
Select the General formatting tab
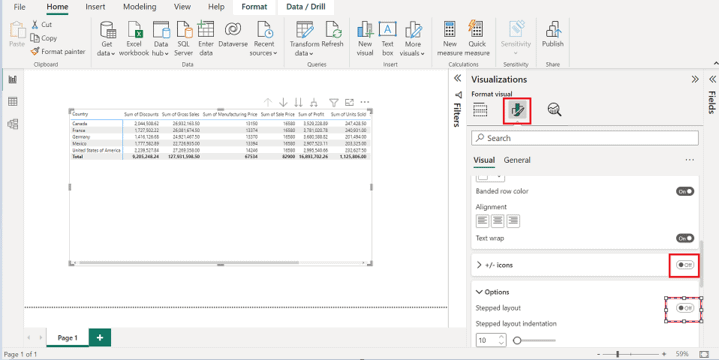click(517, 160)
